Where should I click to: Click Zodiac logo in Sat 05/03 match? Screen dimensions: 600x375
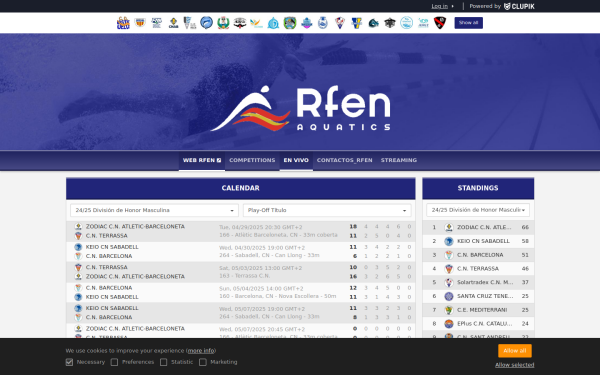coord(78,276)
